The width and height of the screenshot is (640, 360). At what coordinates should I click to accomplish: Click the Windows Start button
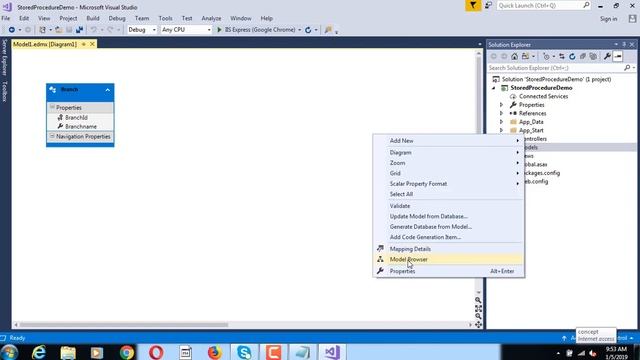pos(9,352)
